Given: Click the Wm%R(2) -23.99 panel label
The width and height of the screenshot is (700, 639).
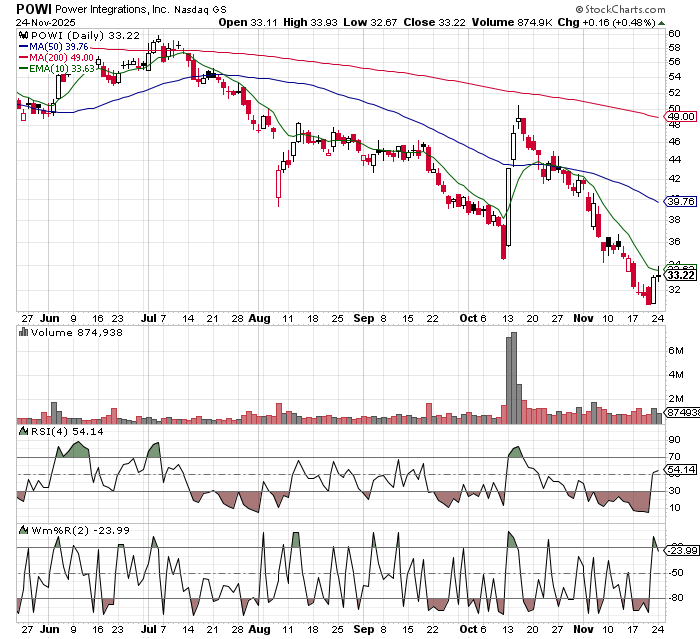Looking at the screenshot, I should tap(80, 530).
